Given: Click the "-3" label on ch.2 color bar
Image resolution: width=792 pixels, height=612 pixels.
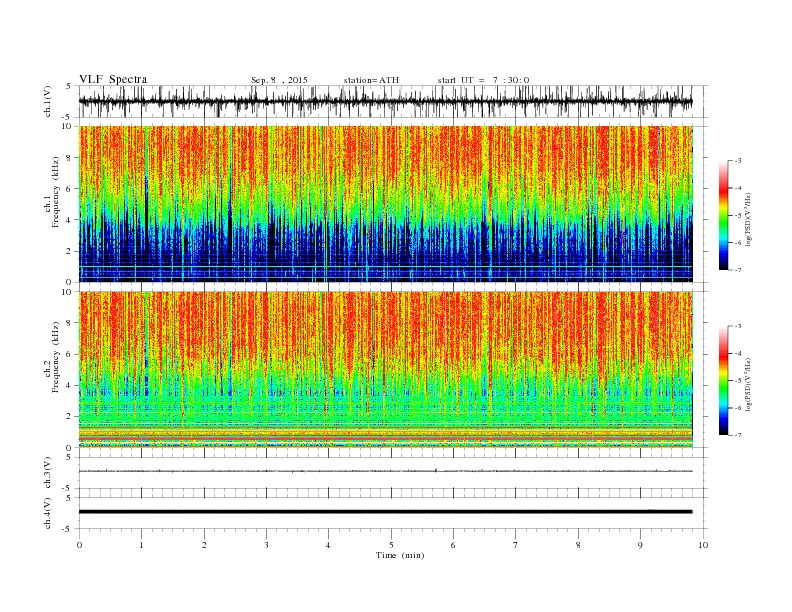Looking at the screenshot, I should [x=738, y=326].
